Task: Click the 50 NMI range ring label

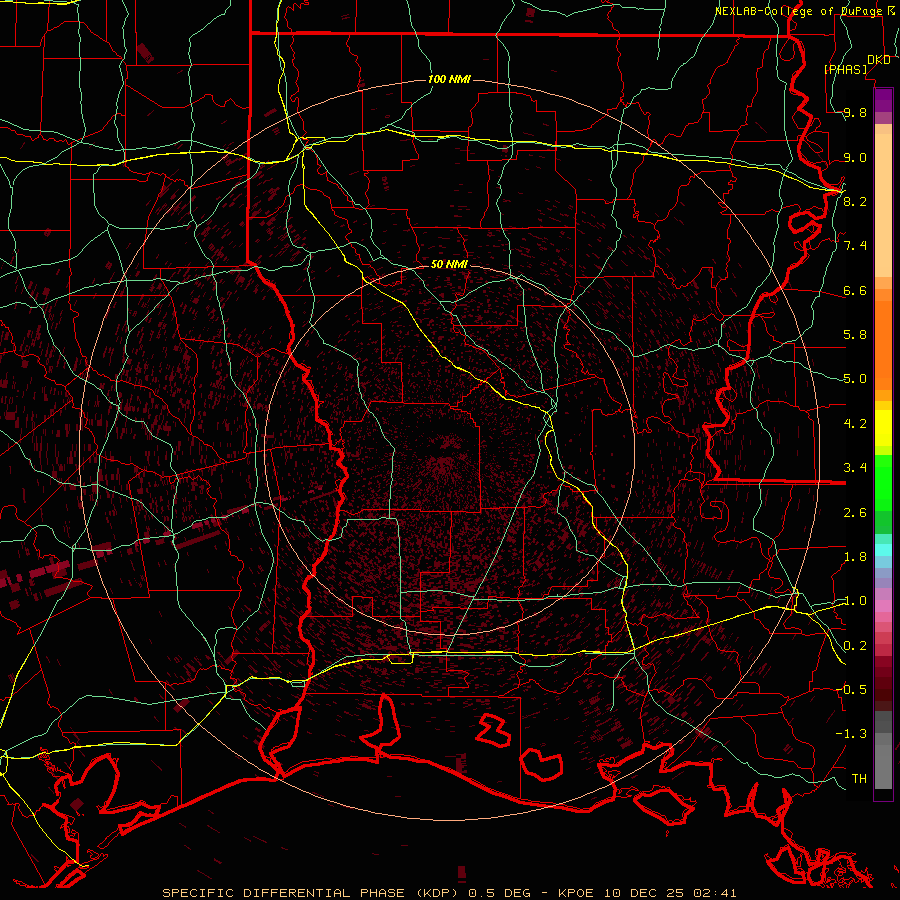Action: click(x=449, y=264)
